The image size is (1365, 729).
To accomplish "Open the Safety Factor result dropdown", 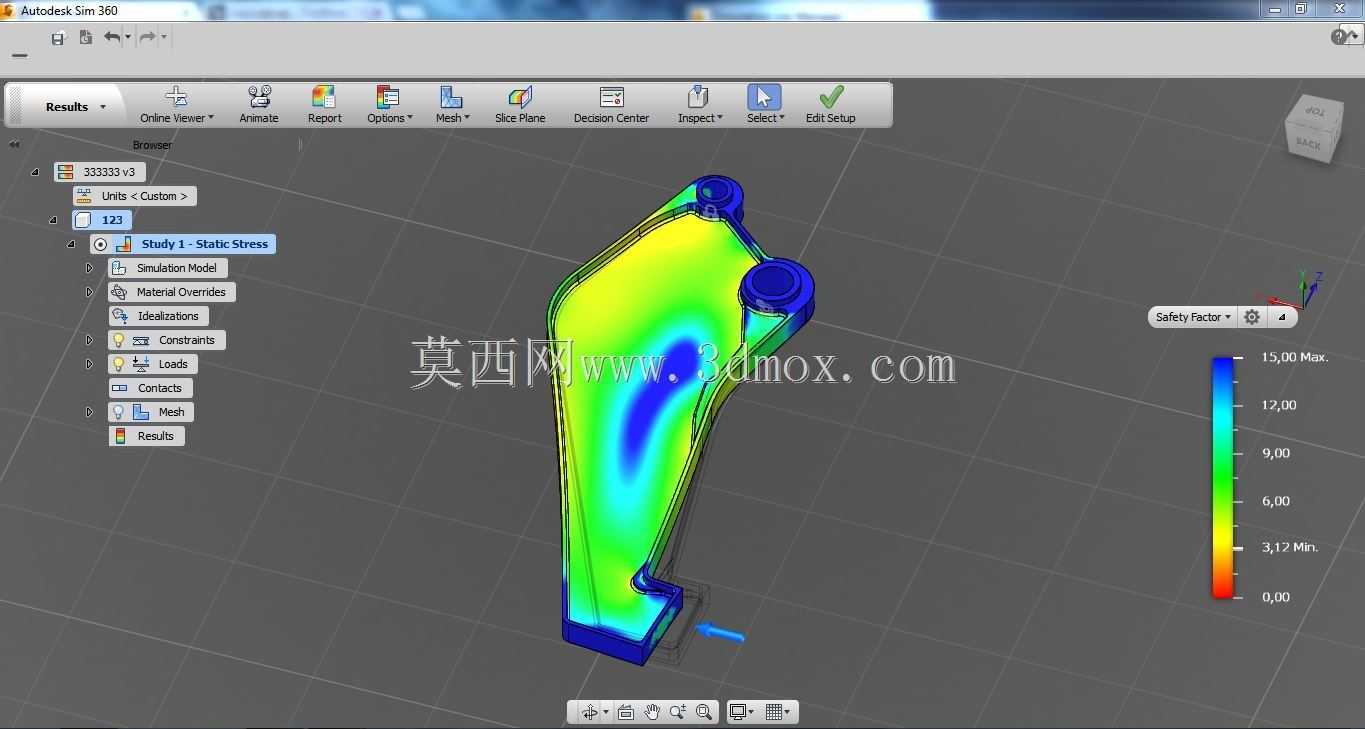I will [x=1193, y=317].
